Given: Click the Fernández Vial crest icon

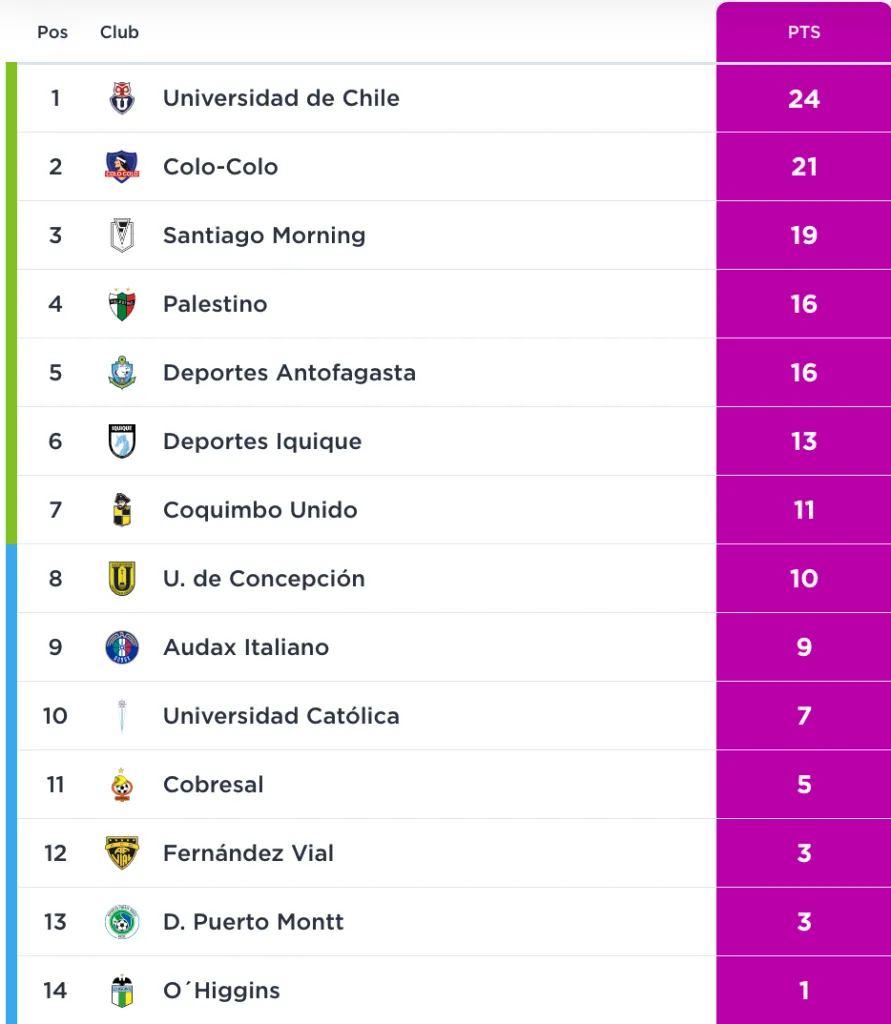Looking at the screenshot, I should [x=122, y=853].
